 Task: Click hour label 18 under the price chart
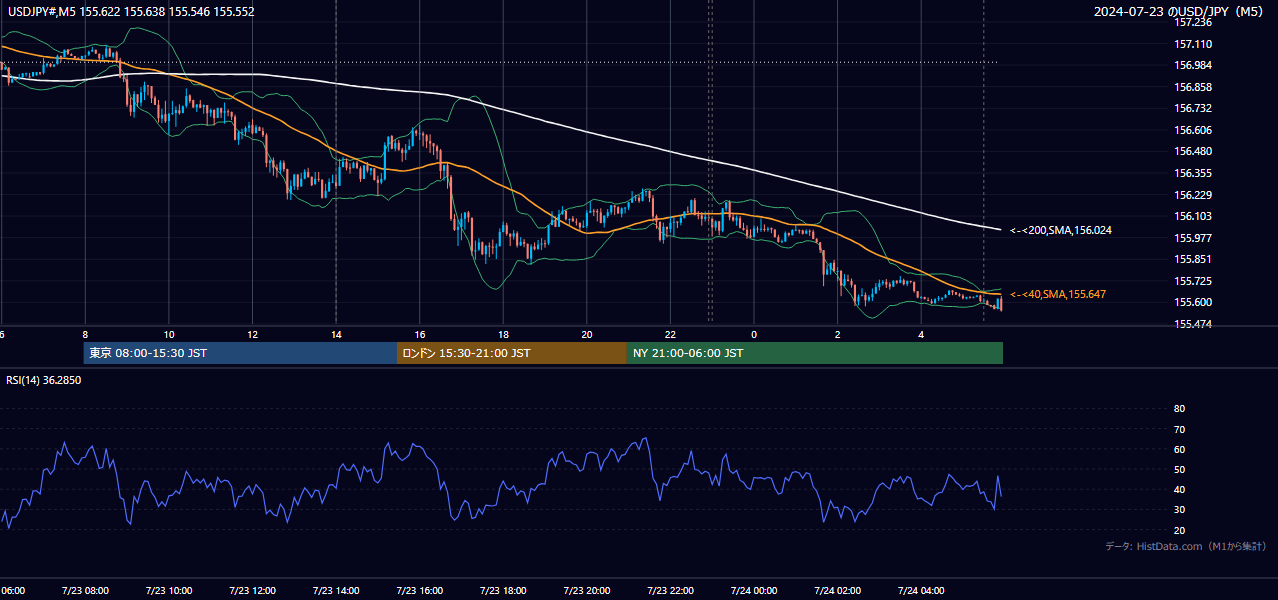pos(503,334)
